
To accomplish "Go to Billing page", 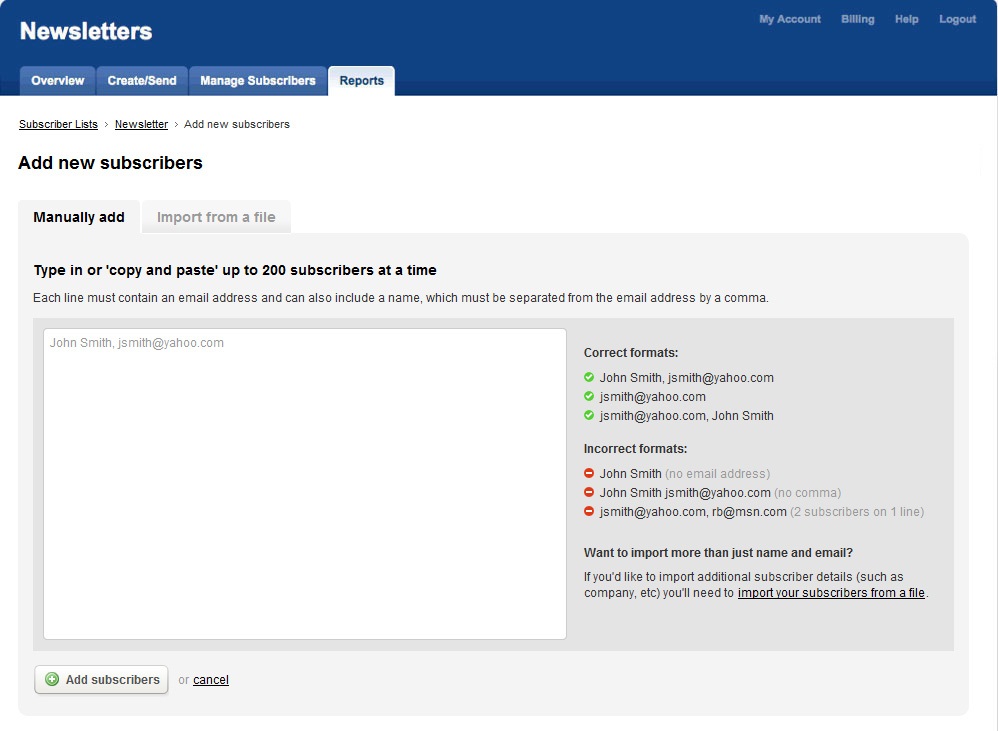I will tap(857, 19).
